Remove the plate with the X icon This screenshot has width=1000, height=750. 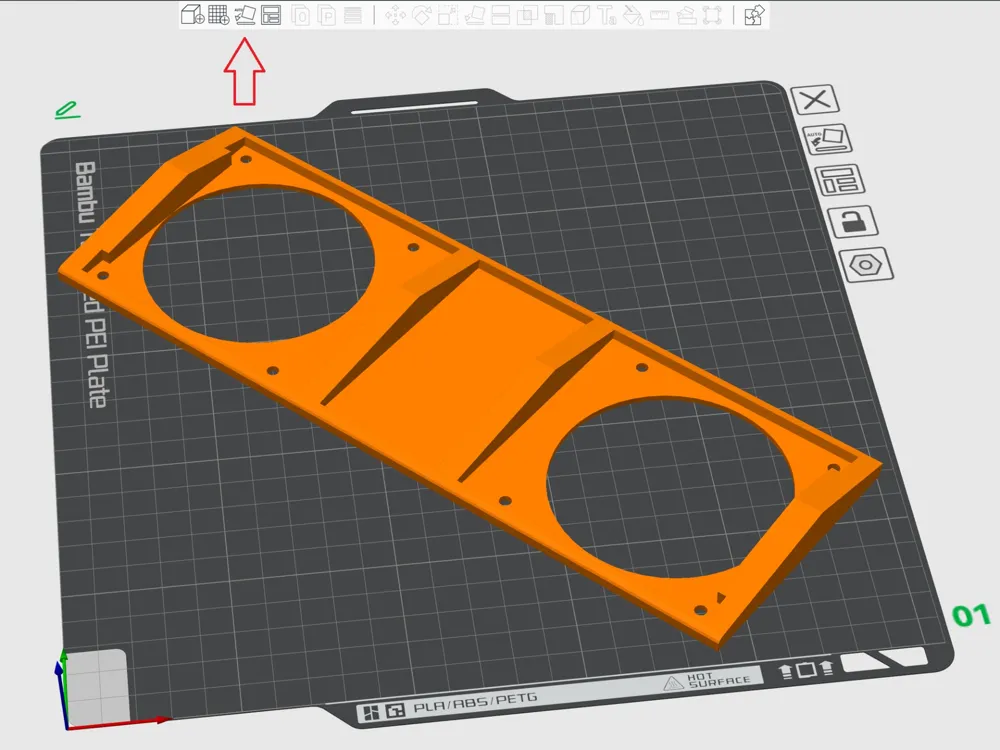pos(815,99)
